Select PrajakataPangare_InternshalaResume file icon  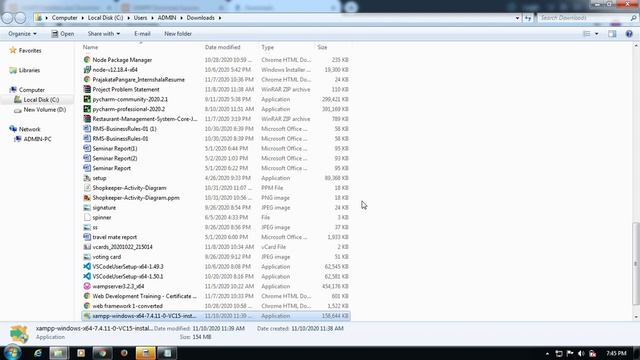click(87, 79)
